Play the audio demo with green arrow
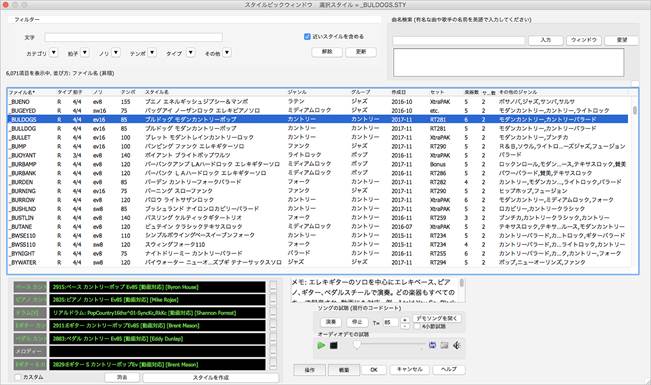 click(x=321, y=345)
